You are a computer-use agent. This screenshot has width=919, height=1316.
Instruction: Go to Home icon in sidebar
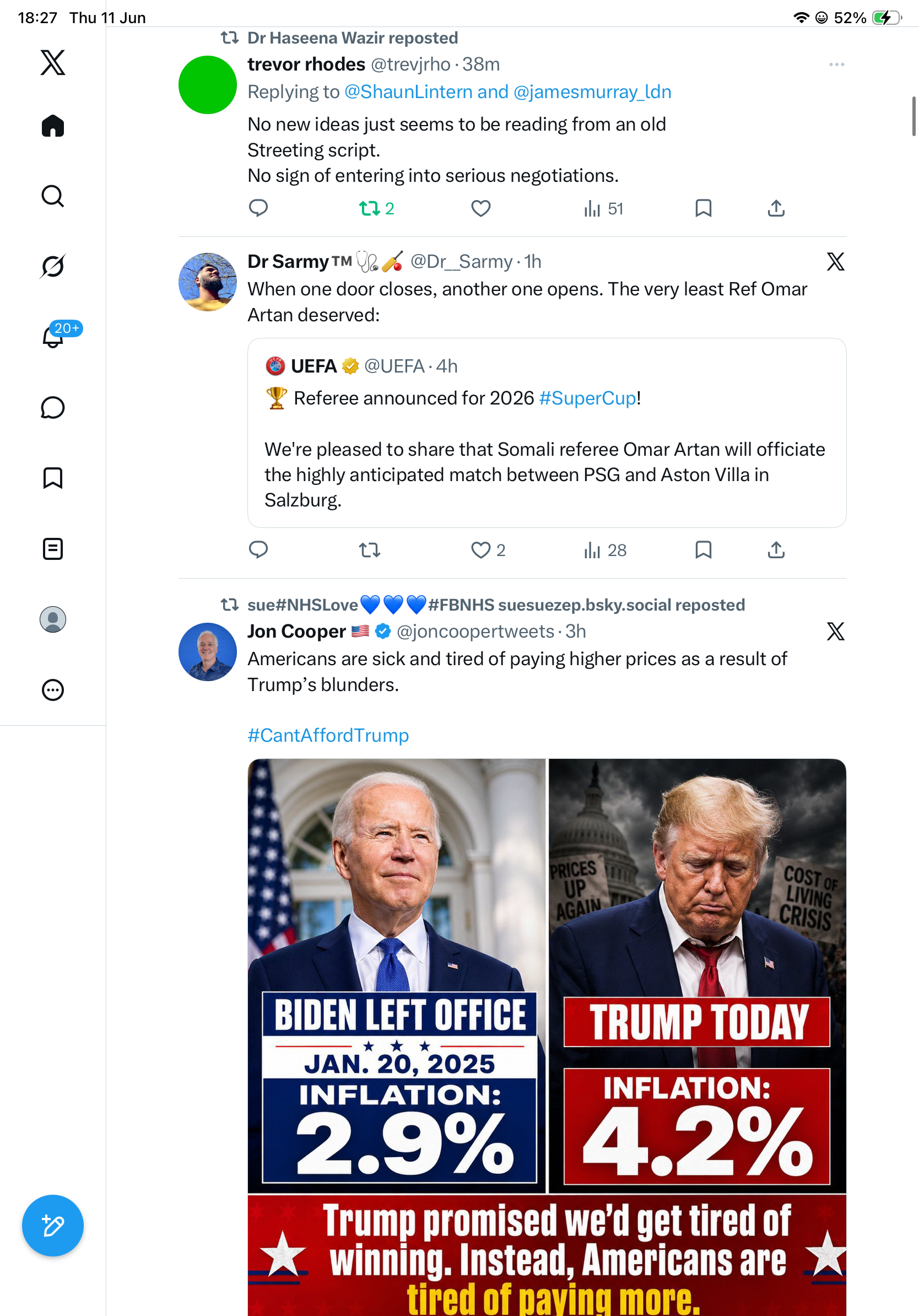(x=53, y=126)
